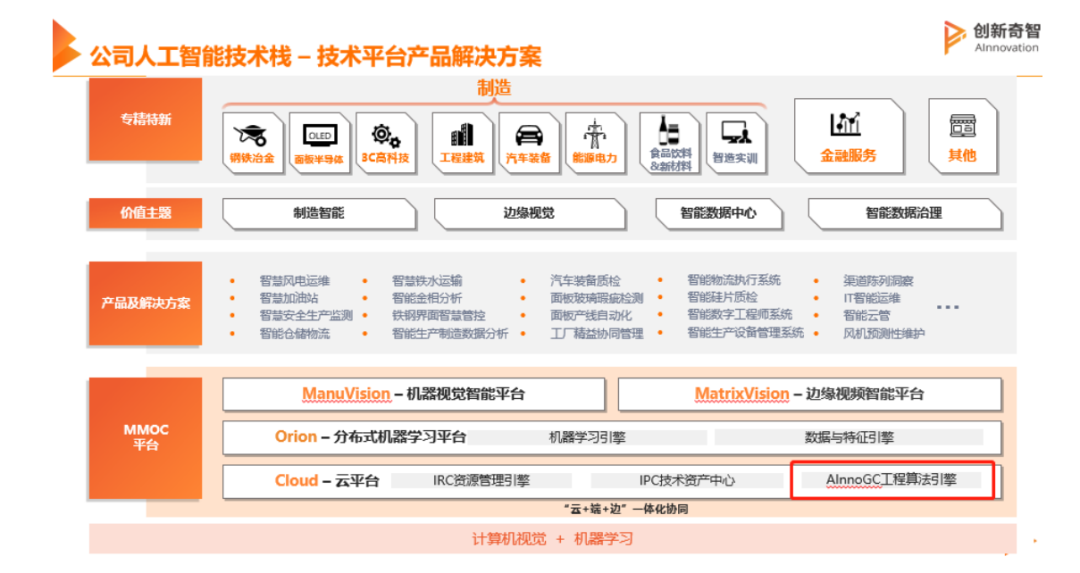Image resolution: width=1080 pixels, height=573 pixels.
Task: Click the 智能物流执行系统 bullet item
Action: point(734,280)
